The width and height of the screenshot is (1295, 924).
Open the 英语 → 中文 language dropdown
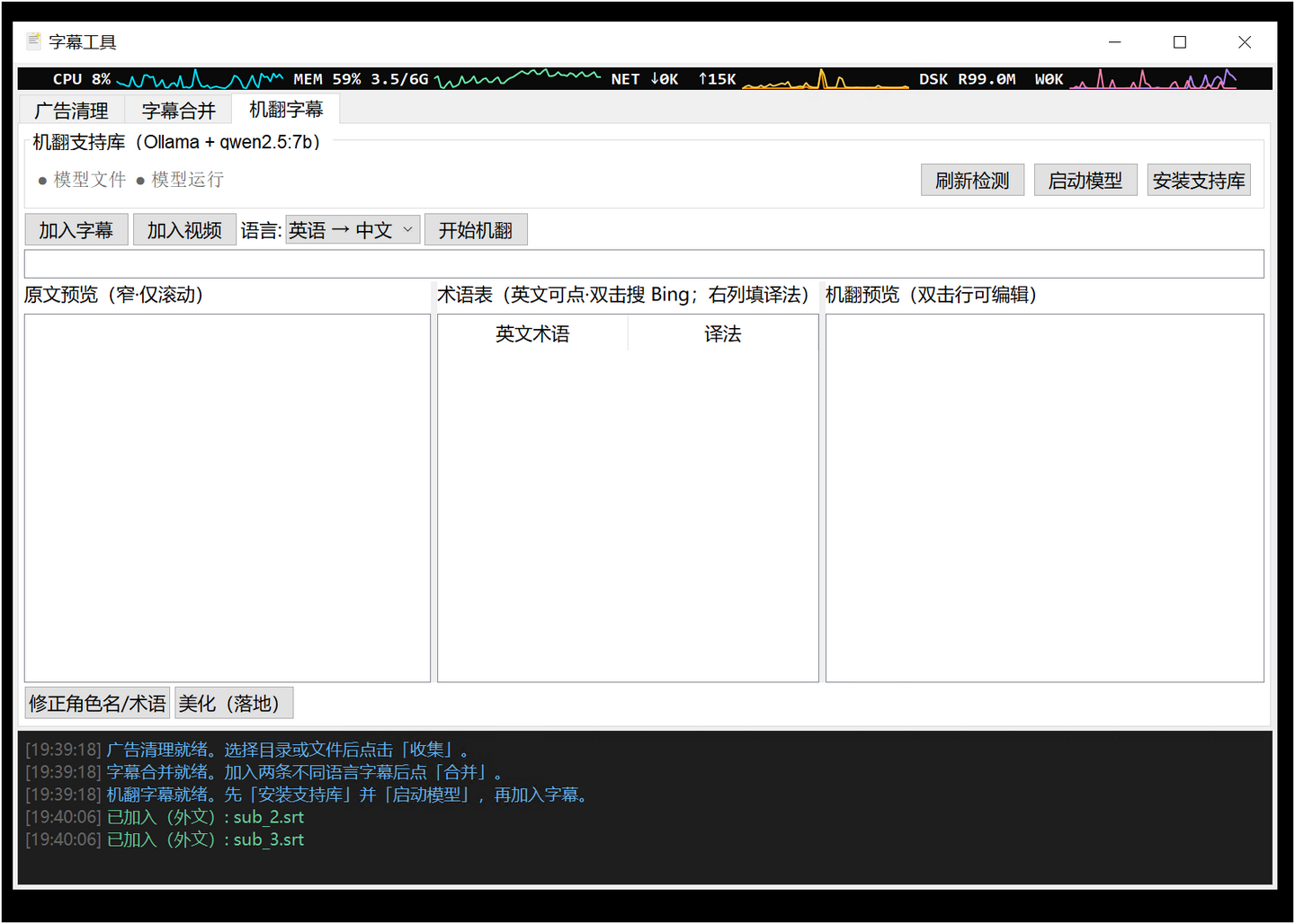(353, 230)
